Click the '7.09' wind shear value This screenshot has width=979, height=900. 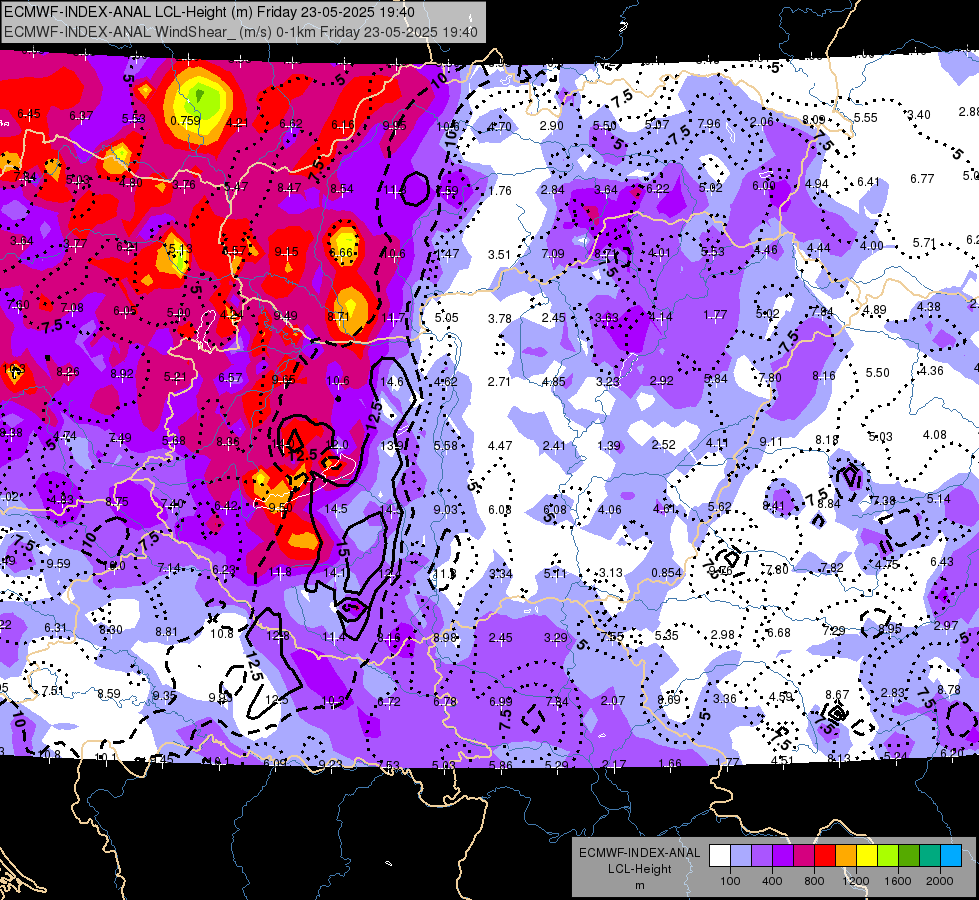click(x=553, y=254)
